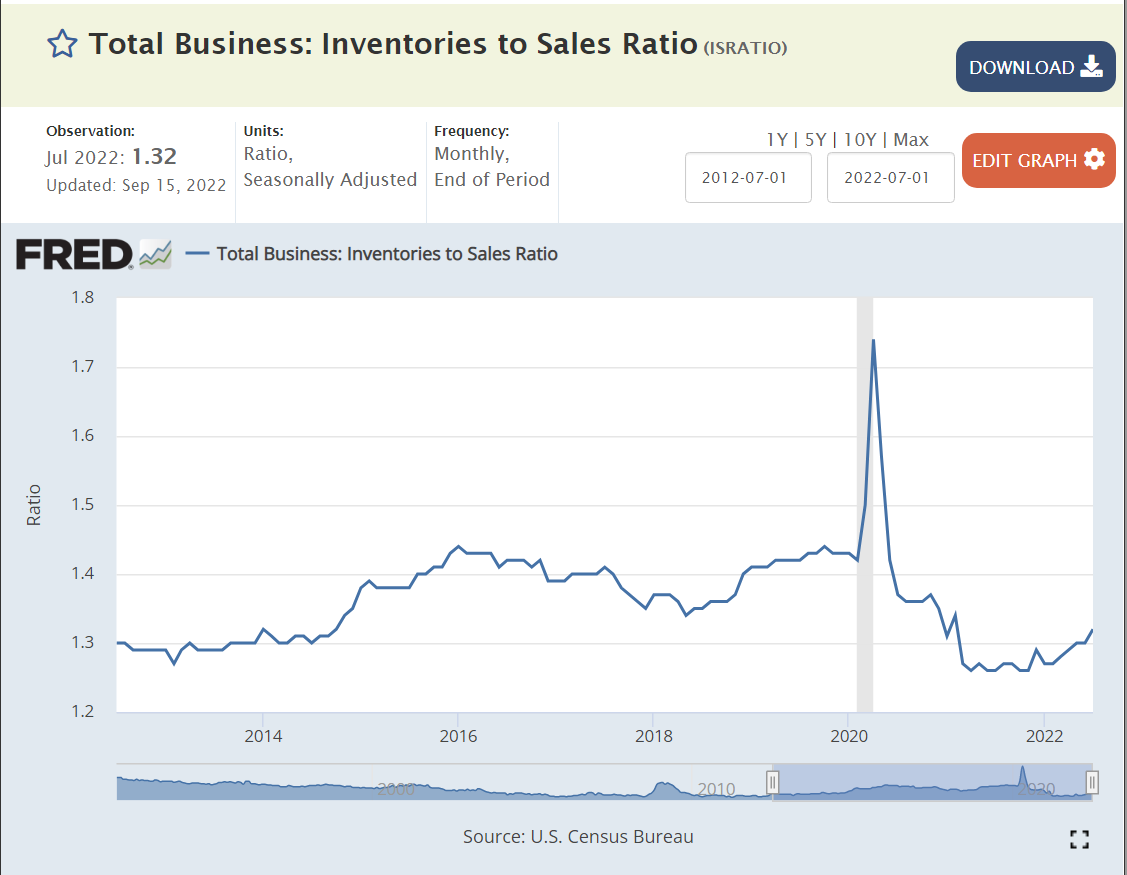Screen dimensions: 1127x875
Task: Click the FRED logo
Action: (x=74, y=255)
